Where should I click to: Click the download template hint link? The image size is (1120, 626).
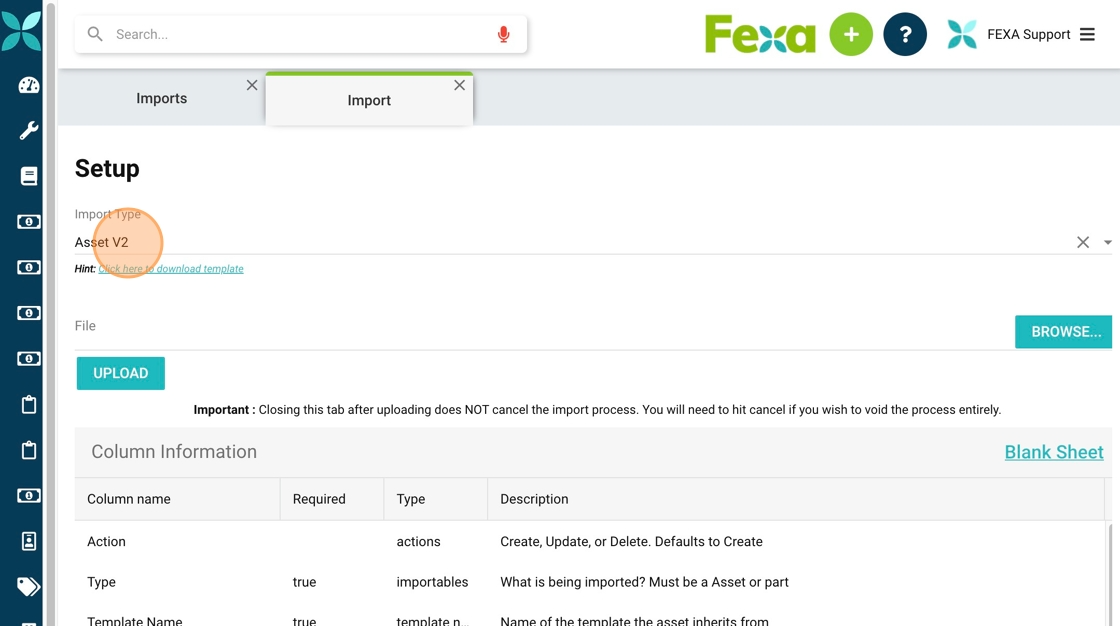point(171,269)
